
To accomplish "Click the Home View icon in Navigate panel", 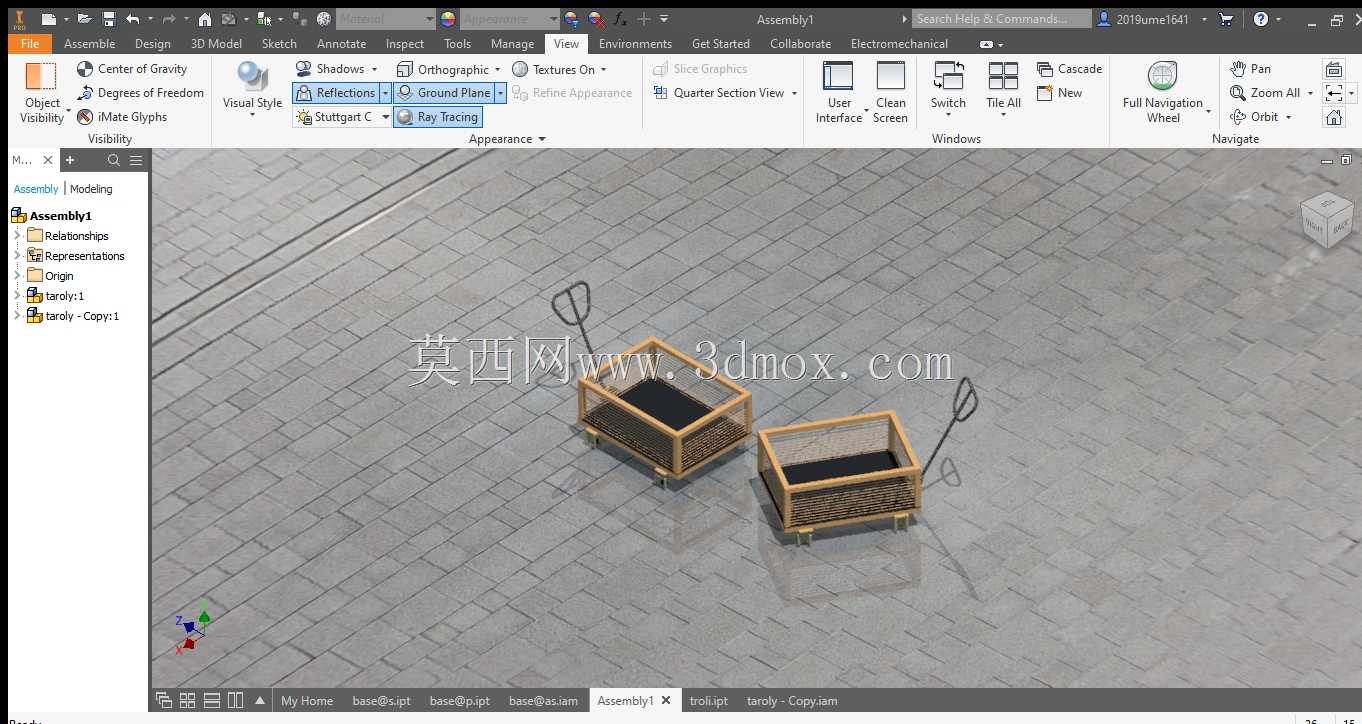I will point(1334,117).
